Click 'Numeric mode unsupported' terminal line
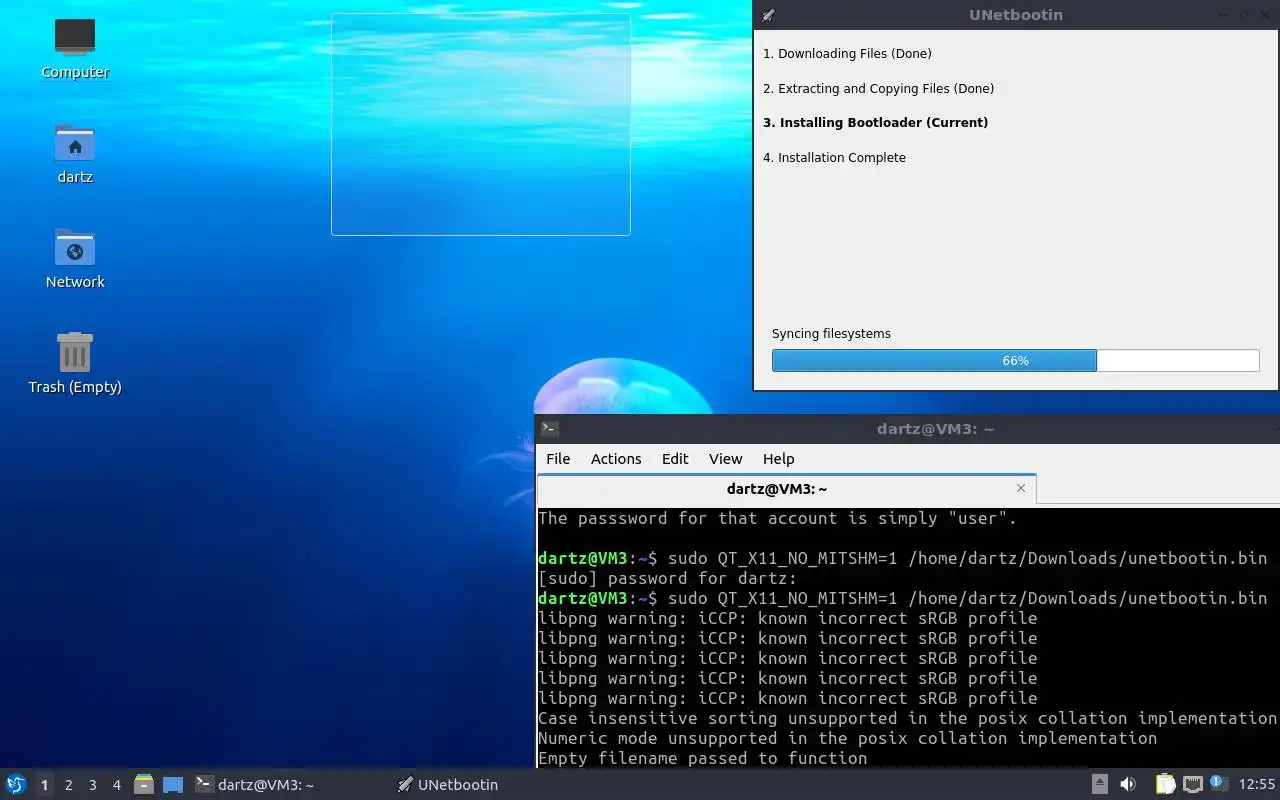Screen dimensions: 1280x800 tap(847, 738)
